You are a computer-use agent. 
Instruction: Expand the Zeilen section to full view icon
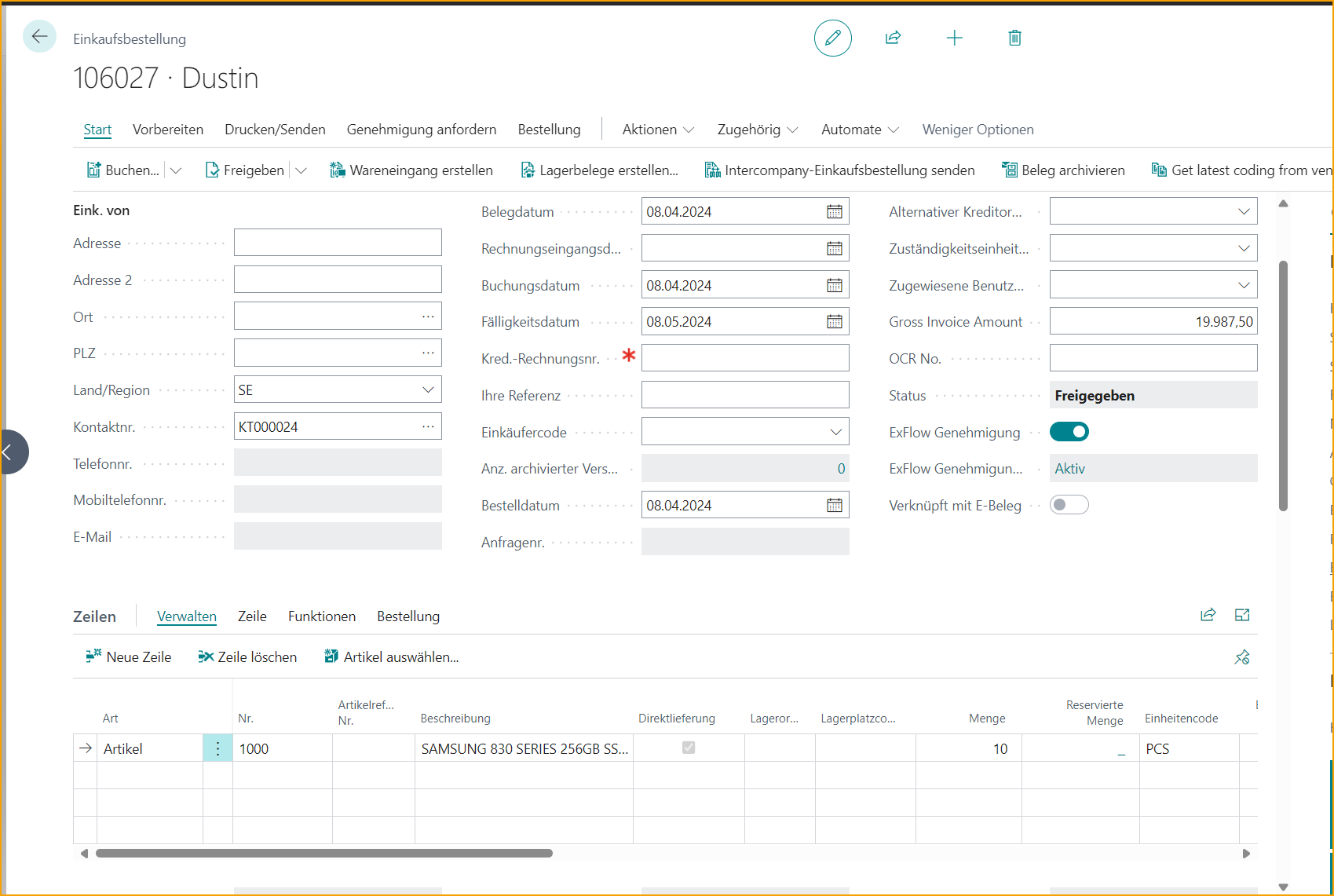click(1242, 616)
